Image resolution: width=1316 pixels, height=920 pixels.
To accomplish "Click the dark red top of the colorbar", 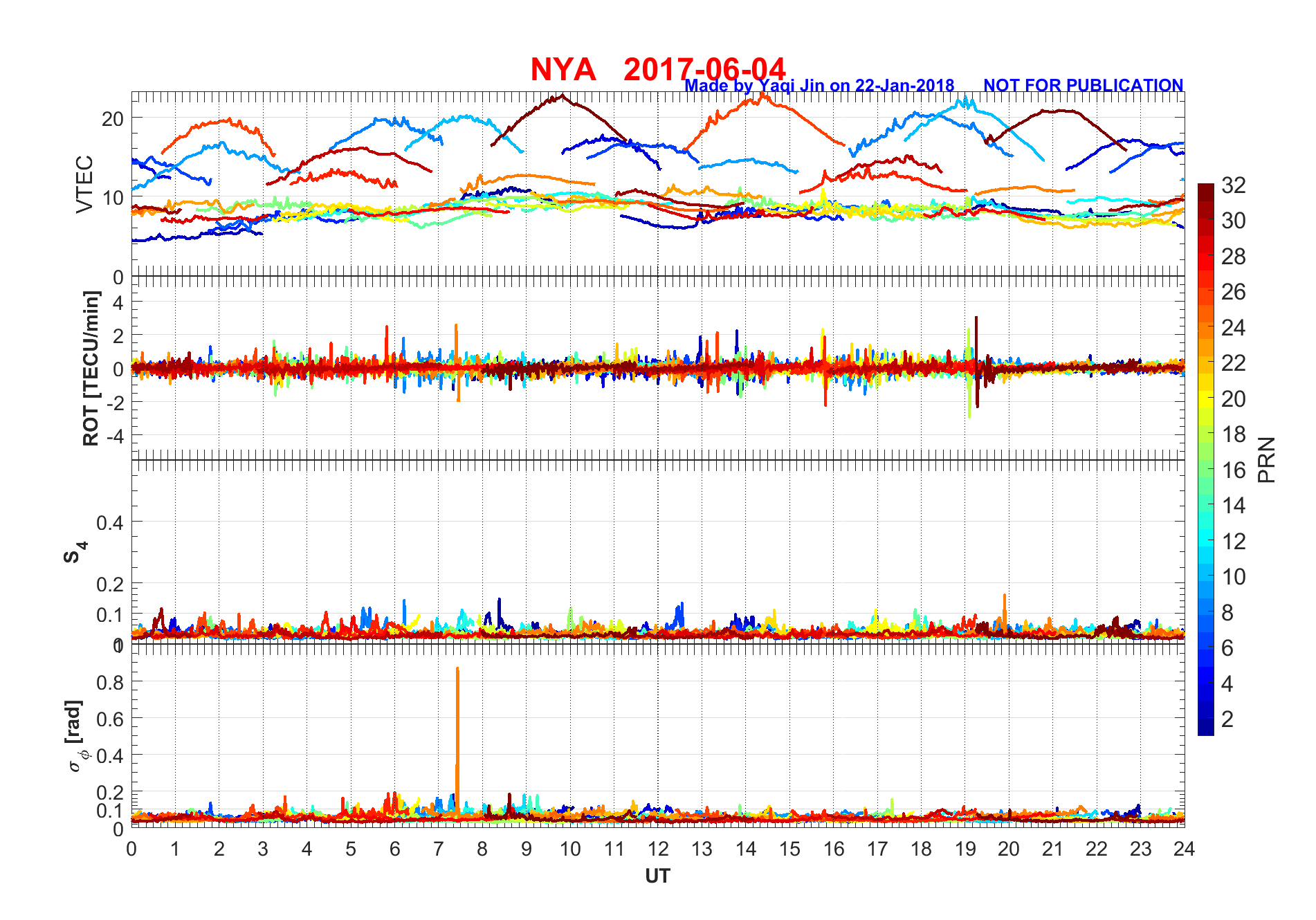I will [1206, 192].
